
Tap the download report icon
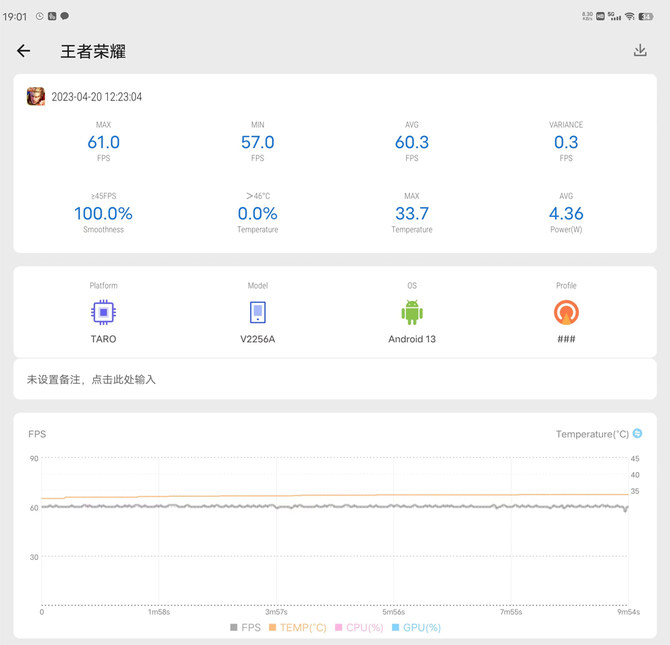(640, 50)
